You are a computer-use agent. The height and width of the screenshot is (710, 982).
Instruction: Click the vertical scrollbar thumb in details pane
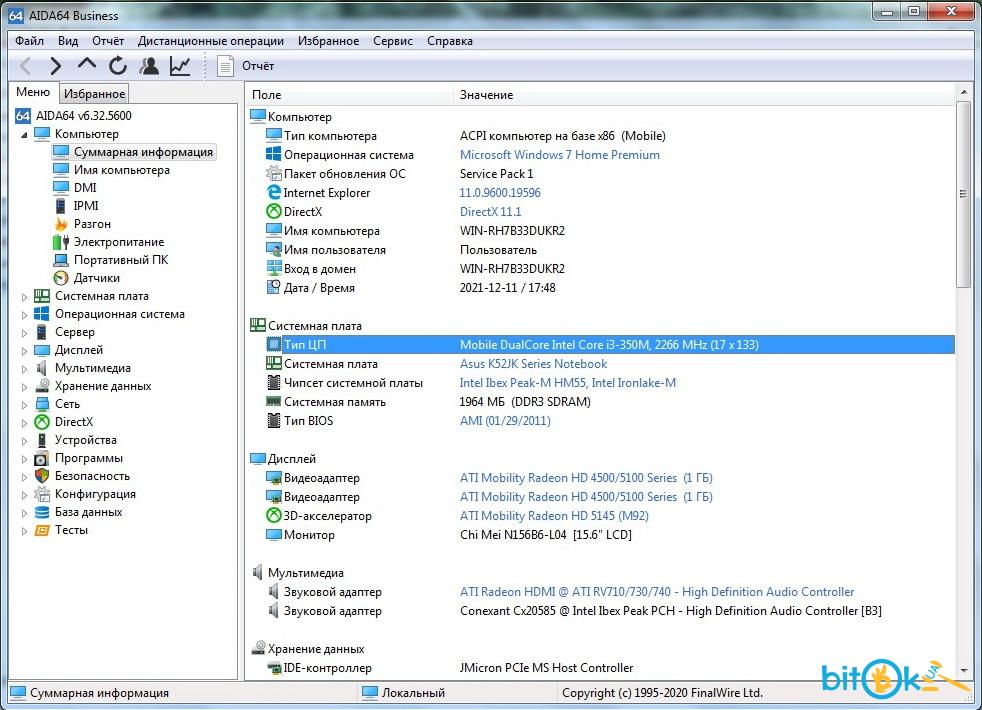963,195
